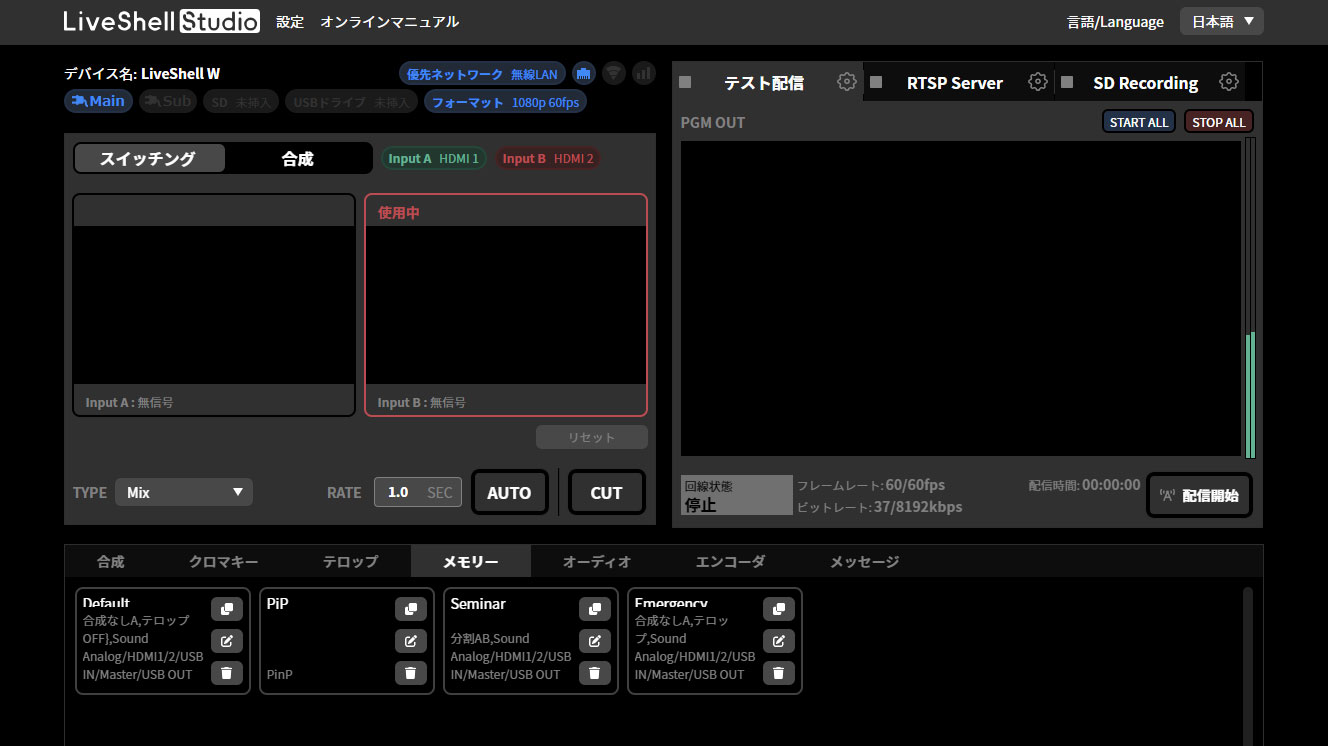Click the 配信開始 button
Screen dimensions: 1328x746
(1199, 495)
